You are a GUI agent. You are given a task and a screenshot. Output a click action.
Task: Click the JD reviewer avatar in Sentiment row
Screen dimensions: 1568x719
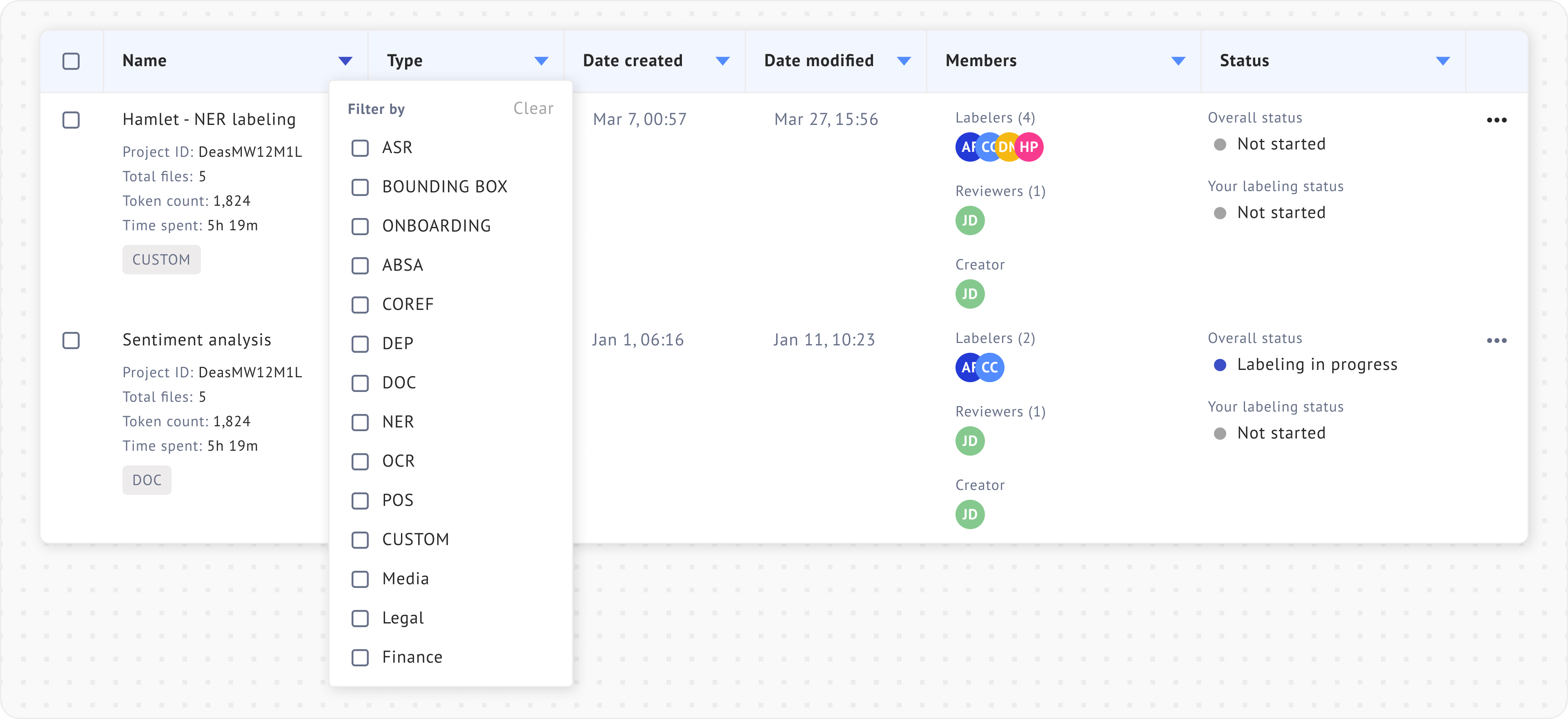click(x=970, y=441)
